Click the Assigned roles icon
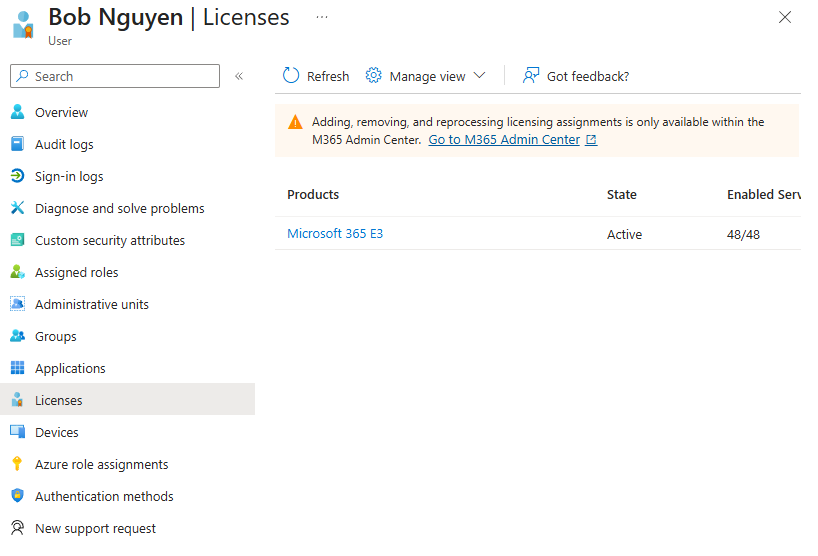Screen dimensions: 818x556 (x=17, y=272)
